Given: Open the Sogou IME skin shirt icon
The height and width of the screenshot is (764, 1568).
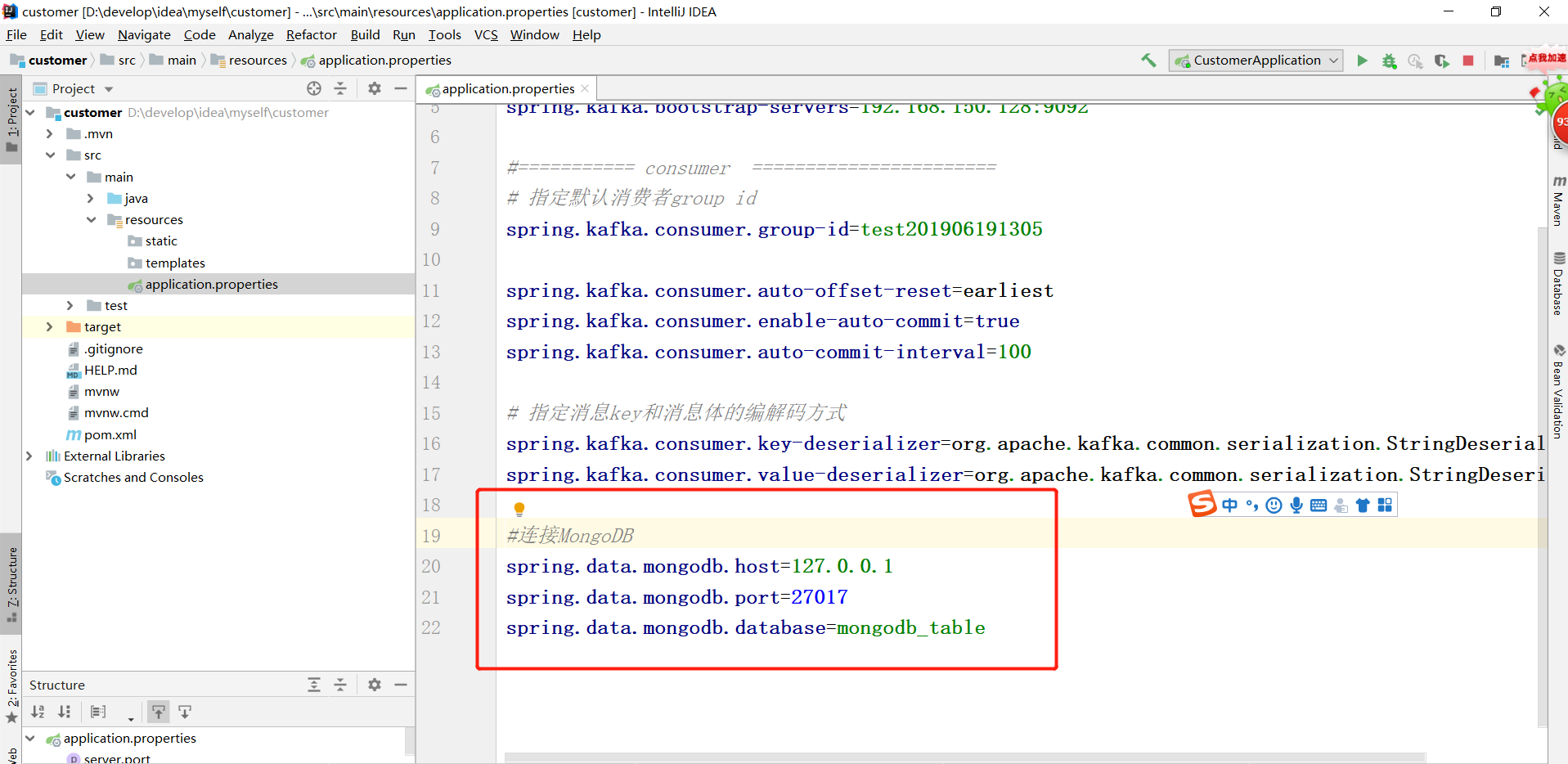Looking at the screenshot, I should [1363, 506].
